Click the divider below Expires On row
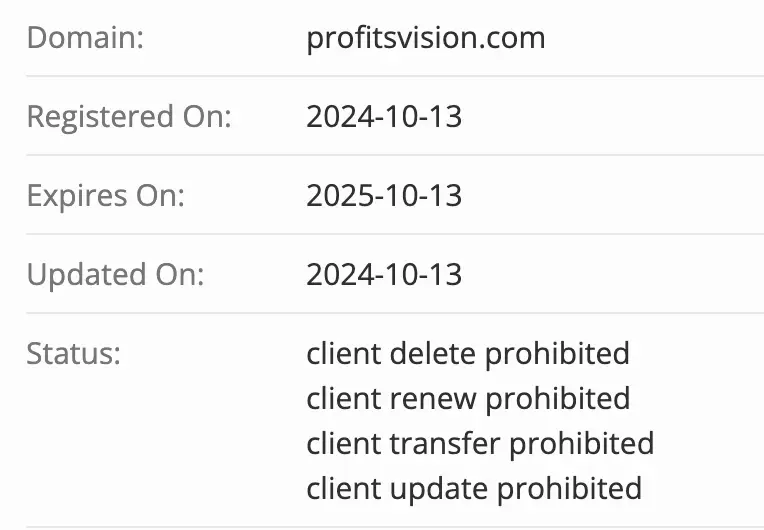 394,234
